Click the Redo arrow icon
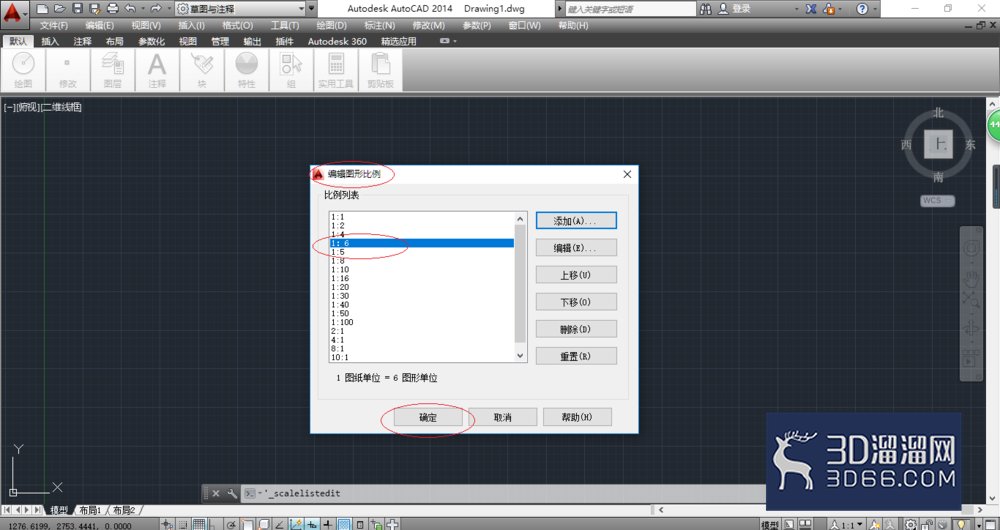 pos(156,9)
